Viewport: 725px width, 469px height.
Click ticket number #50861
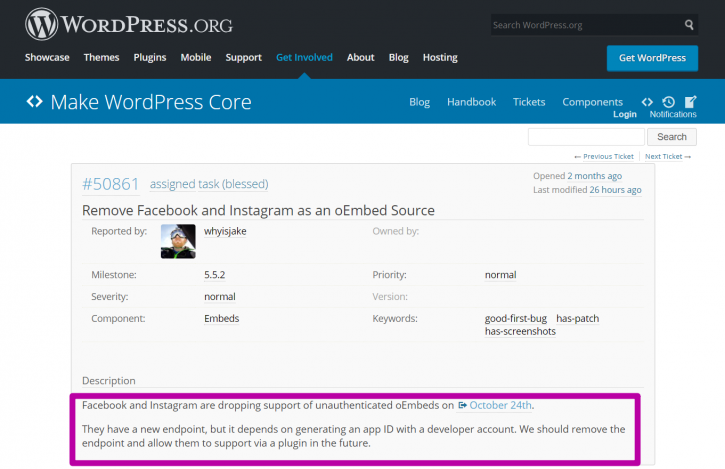click(x=111, y=184)
